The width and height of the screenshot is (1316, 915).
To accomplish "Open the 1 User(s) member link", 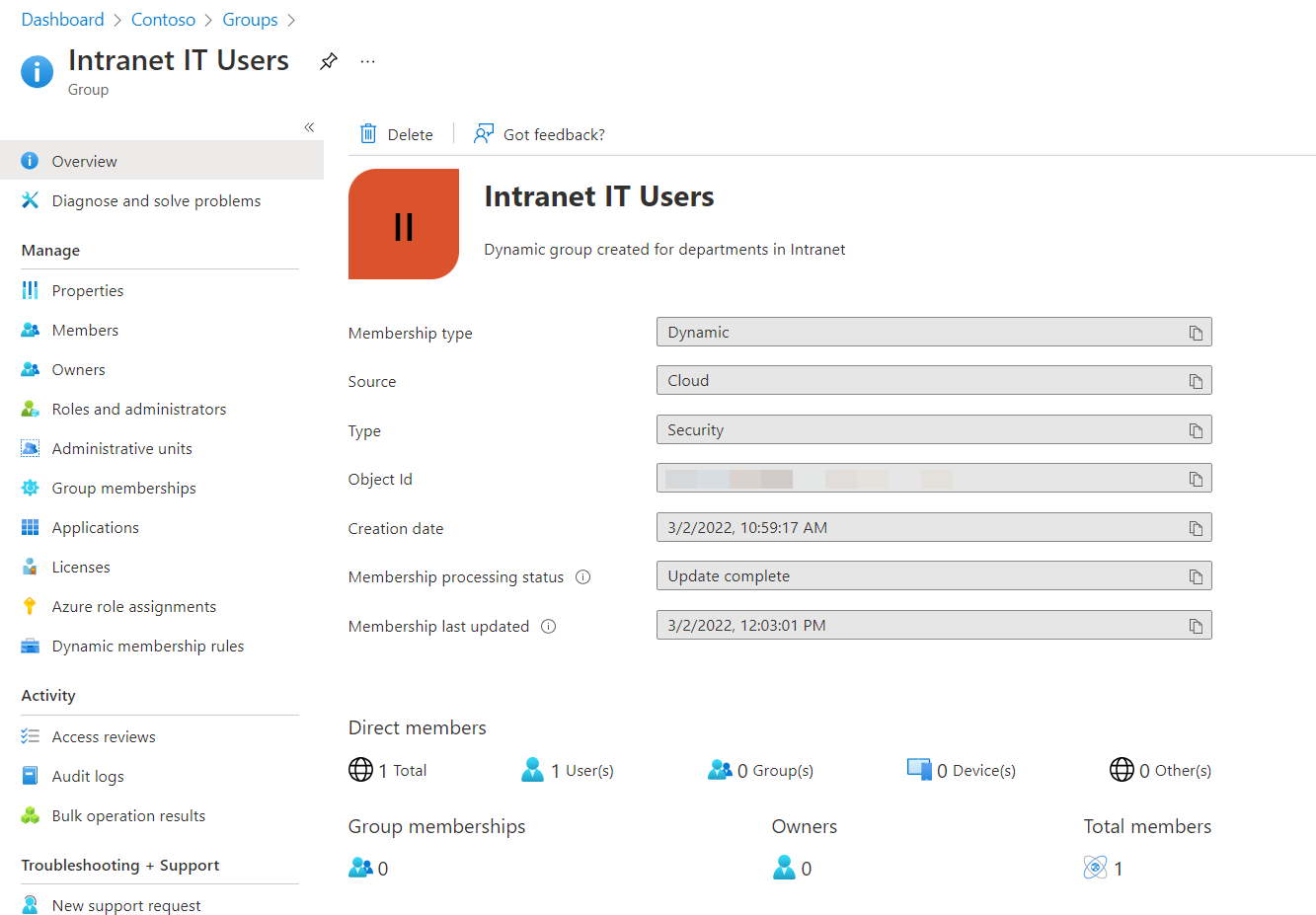I will pyautogui.click(x=581, y=769).
